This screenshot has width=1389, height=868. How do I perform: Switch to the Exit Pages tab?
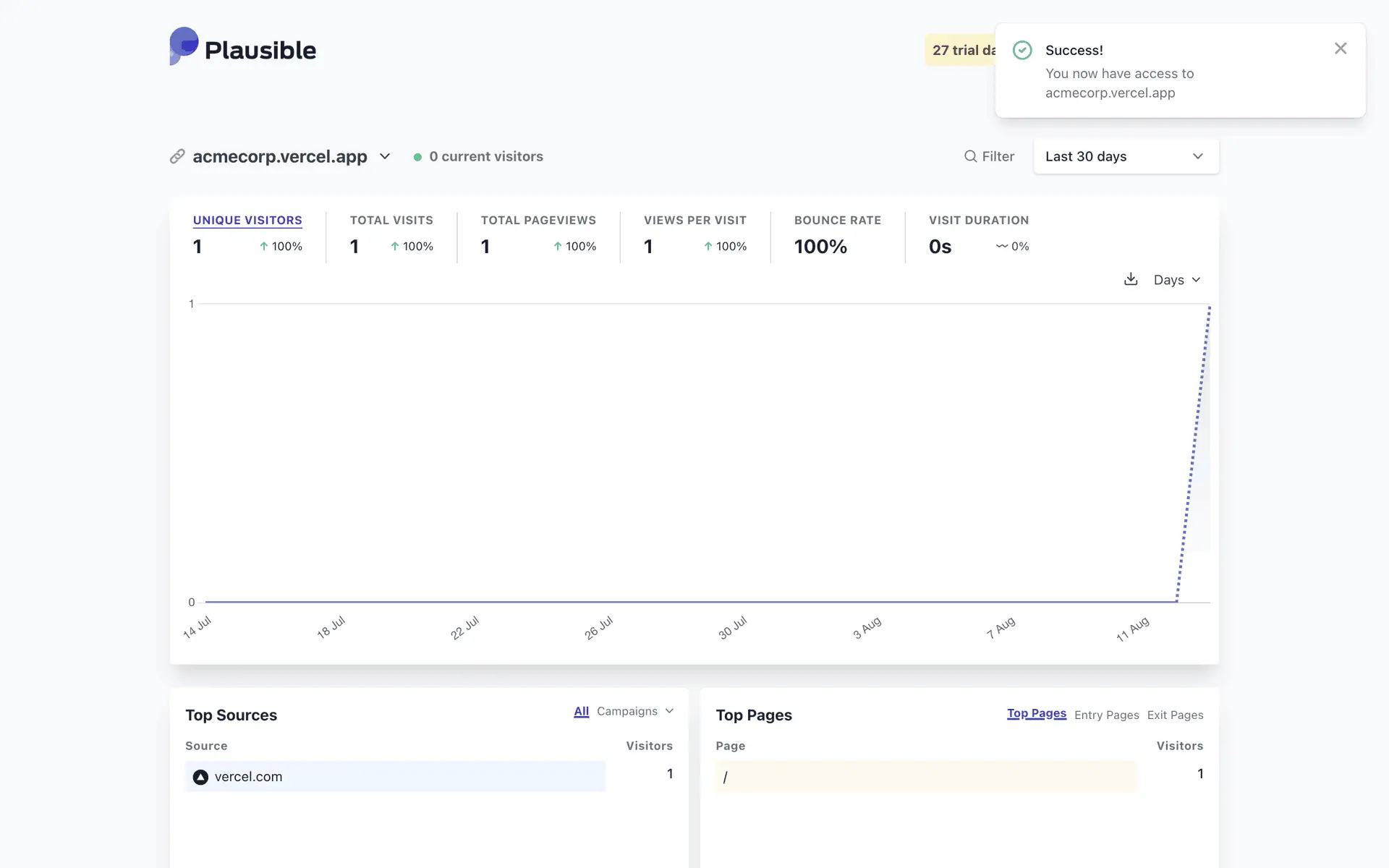[x=1175, y=715]
